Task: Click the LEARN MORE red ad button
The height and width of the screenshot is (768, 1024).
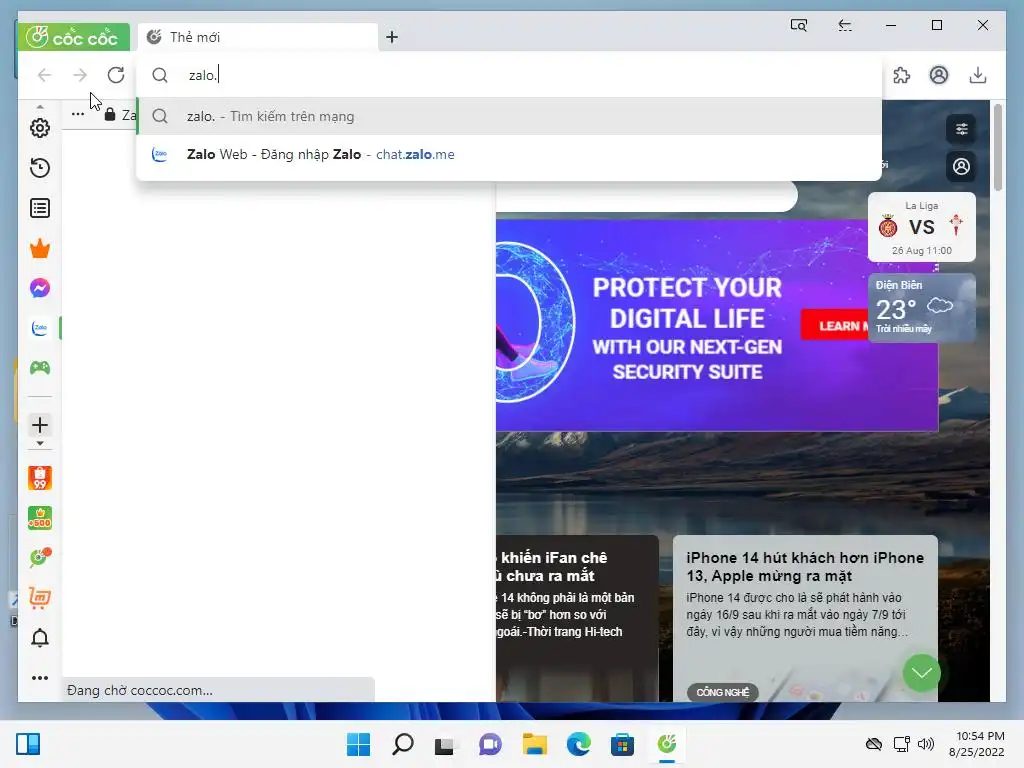Action: pyautogui.click(x=836, y=325)
